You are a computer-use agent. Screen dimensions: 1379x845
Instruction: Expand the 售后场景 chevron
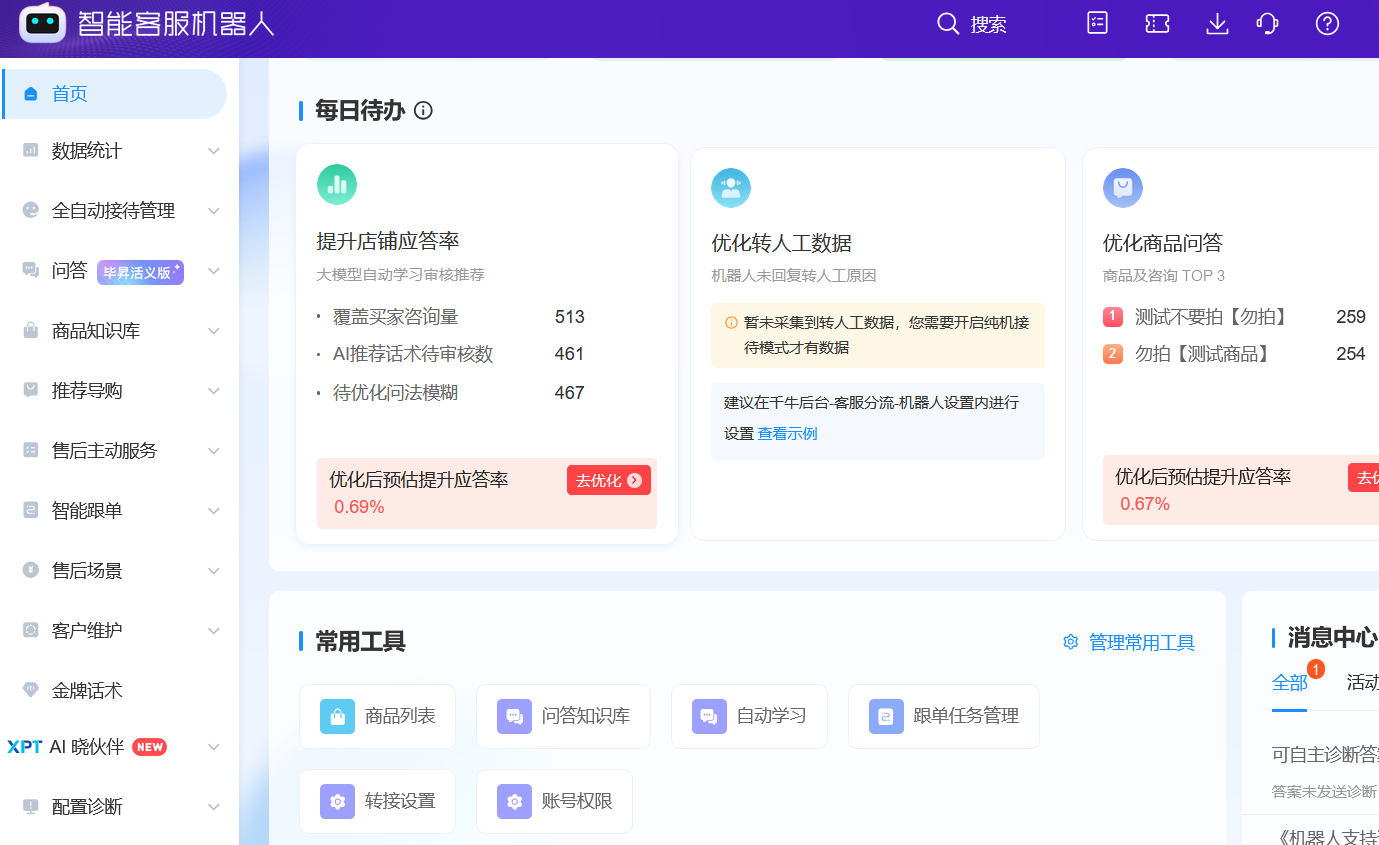[213, 571]
